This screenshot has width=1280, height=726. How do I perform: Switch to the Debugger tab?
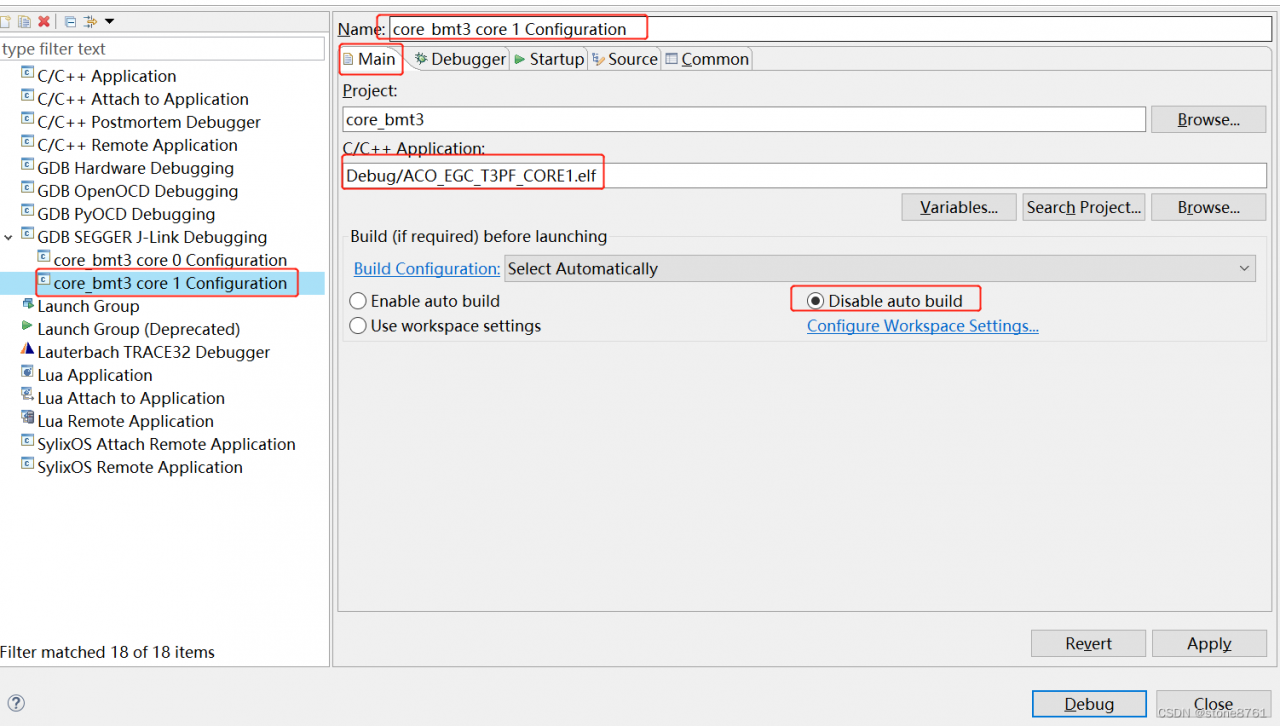[460, 59]
